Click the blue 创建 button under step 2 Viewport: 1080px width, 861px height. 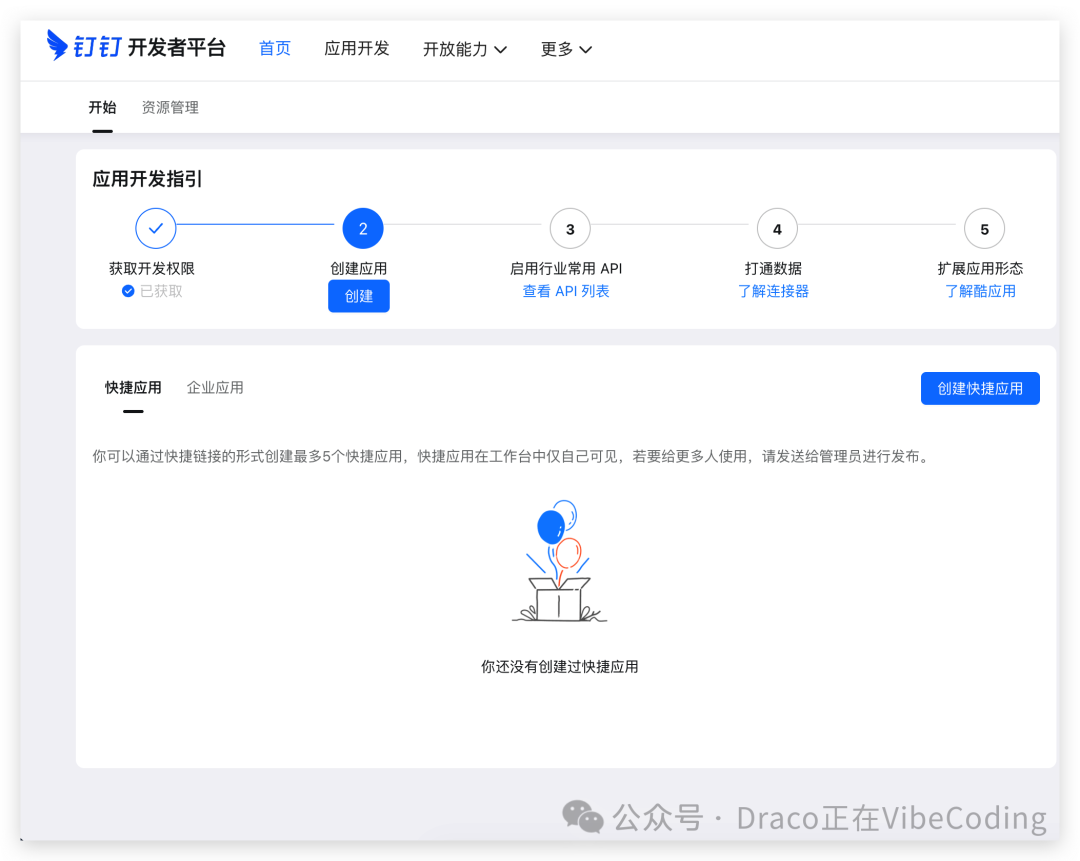click(x=358, y=295)
